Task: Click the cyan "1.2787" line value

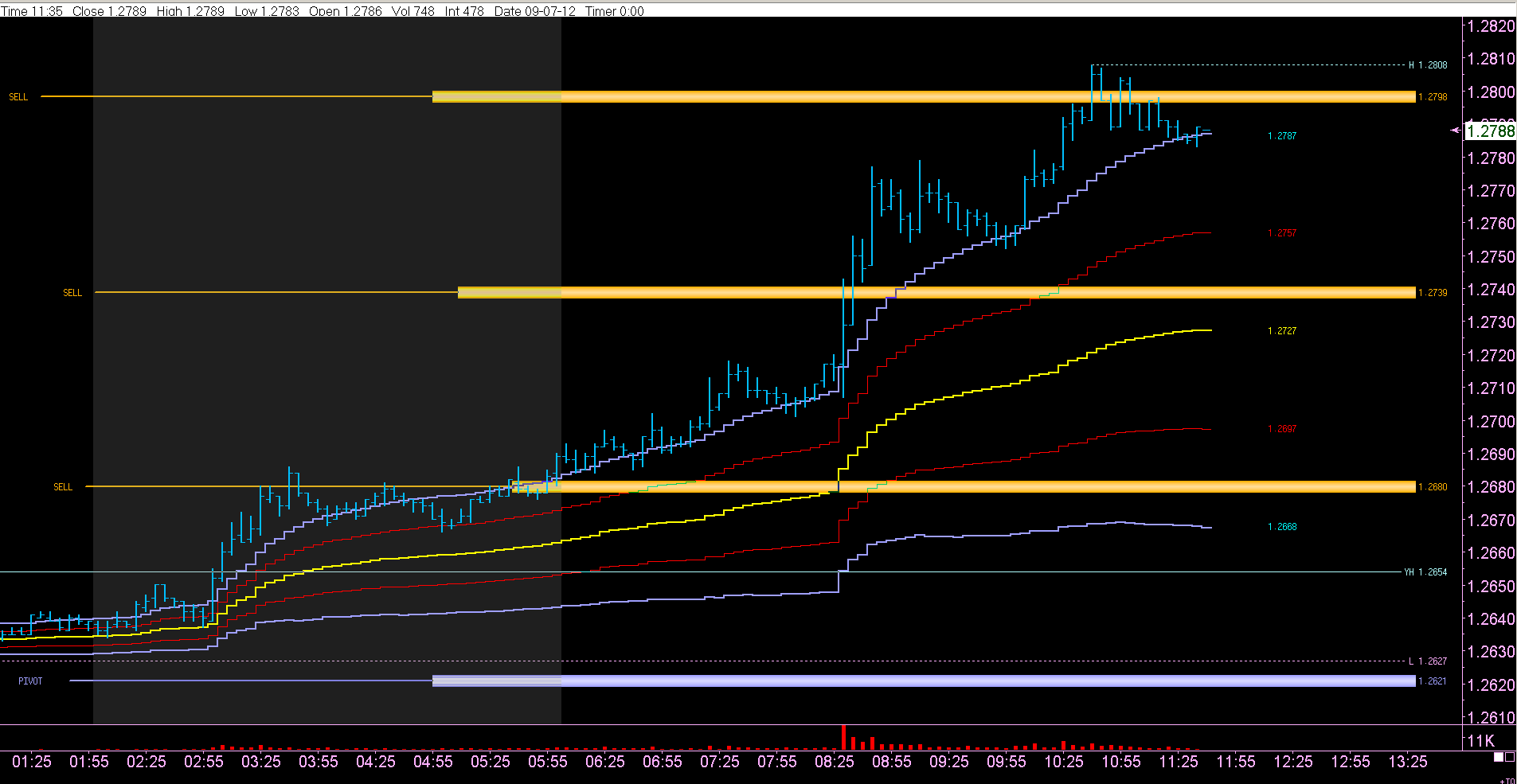Action: pyautogui.click(x=1282, y=136)
